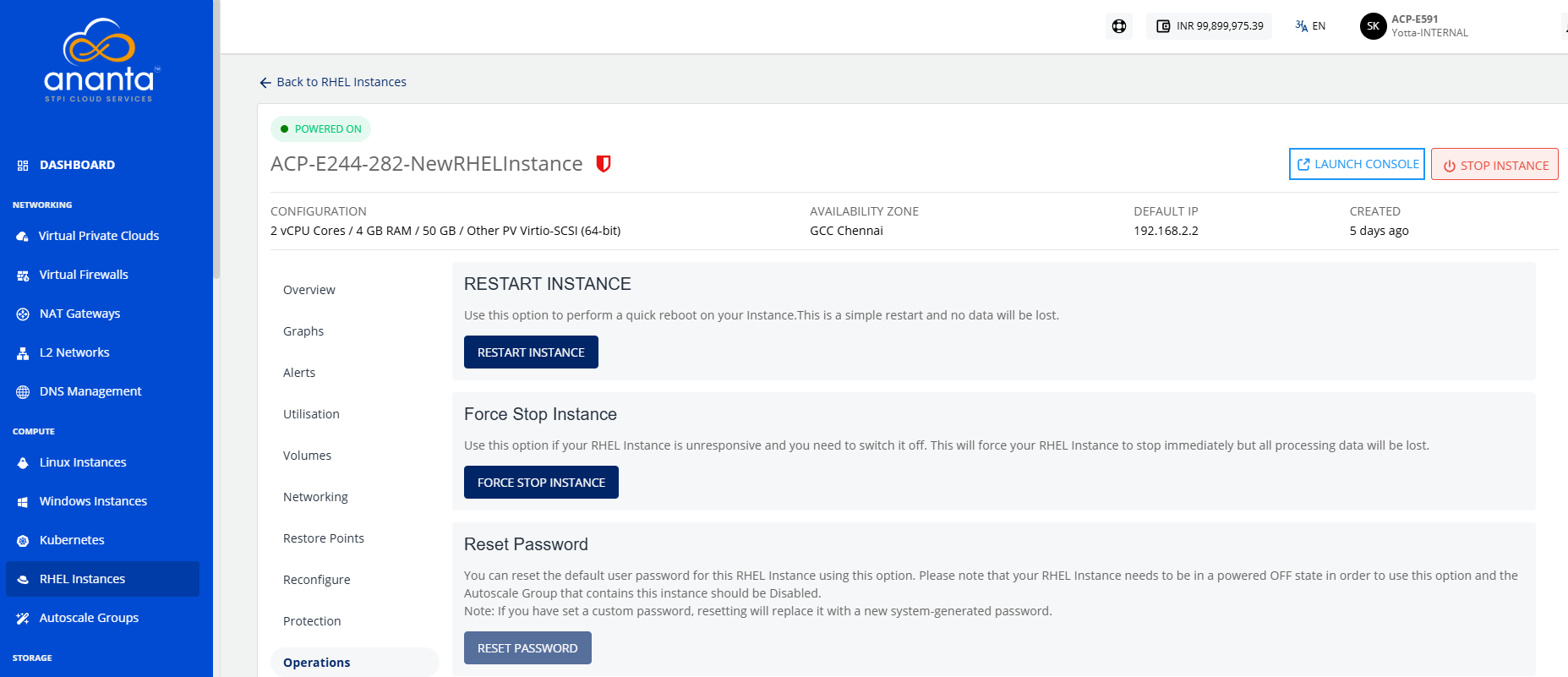
Task: Click the Reset Password button
Action: coord(527,648)
